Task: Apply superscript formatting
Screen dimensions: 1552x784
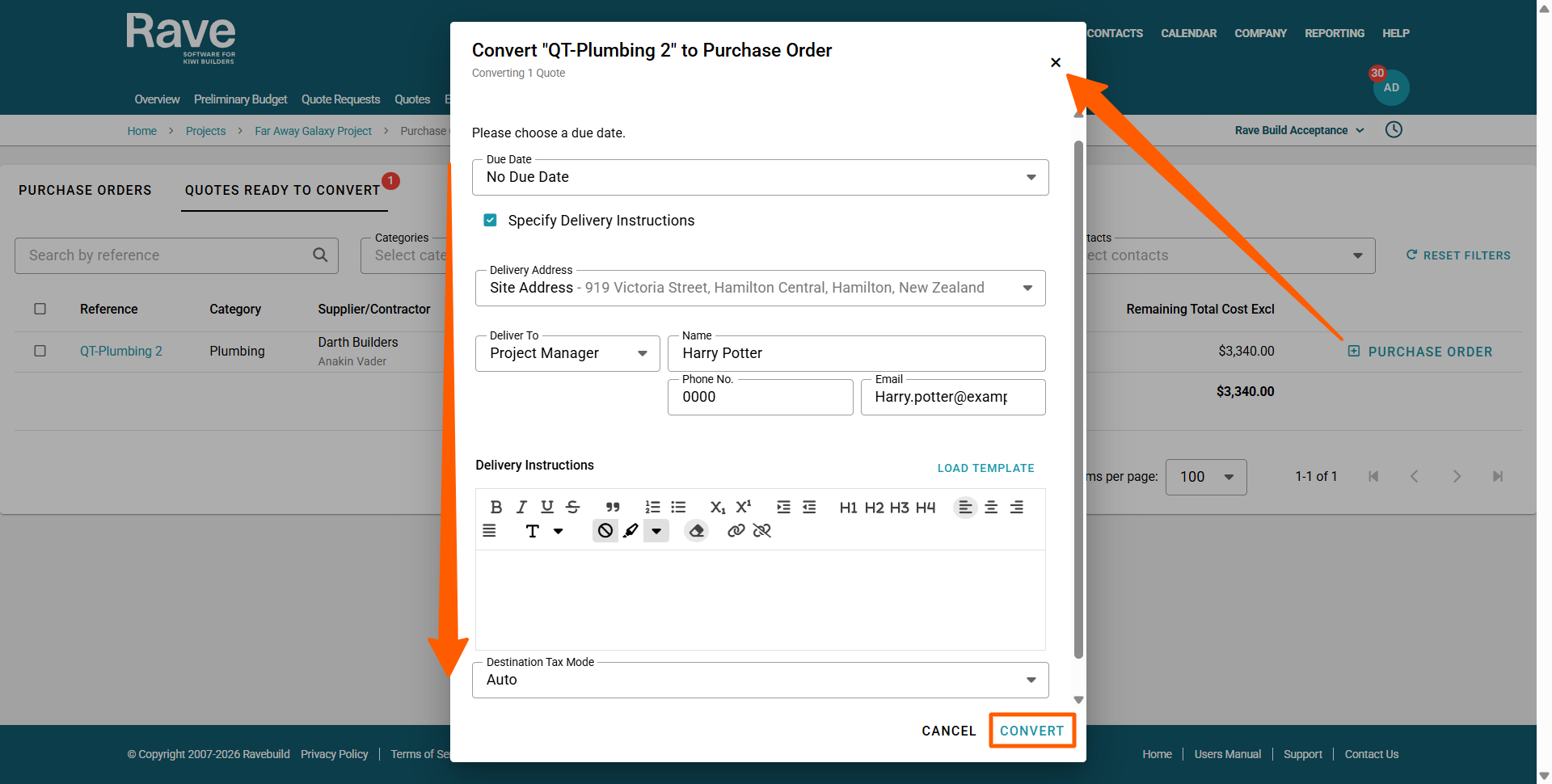Action: point(744,507)
